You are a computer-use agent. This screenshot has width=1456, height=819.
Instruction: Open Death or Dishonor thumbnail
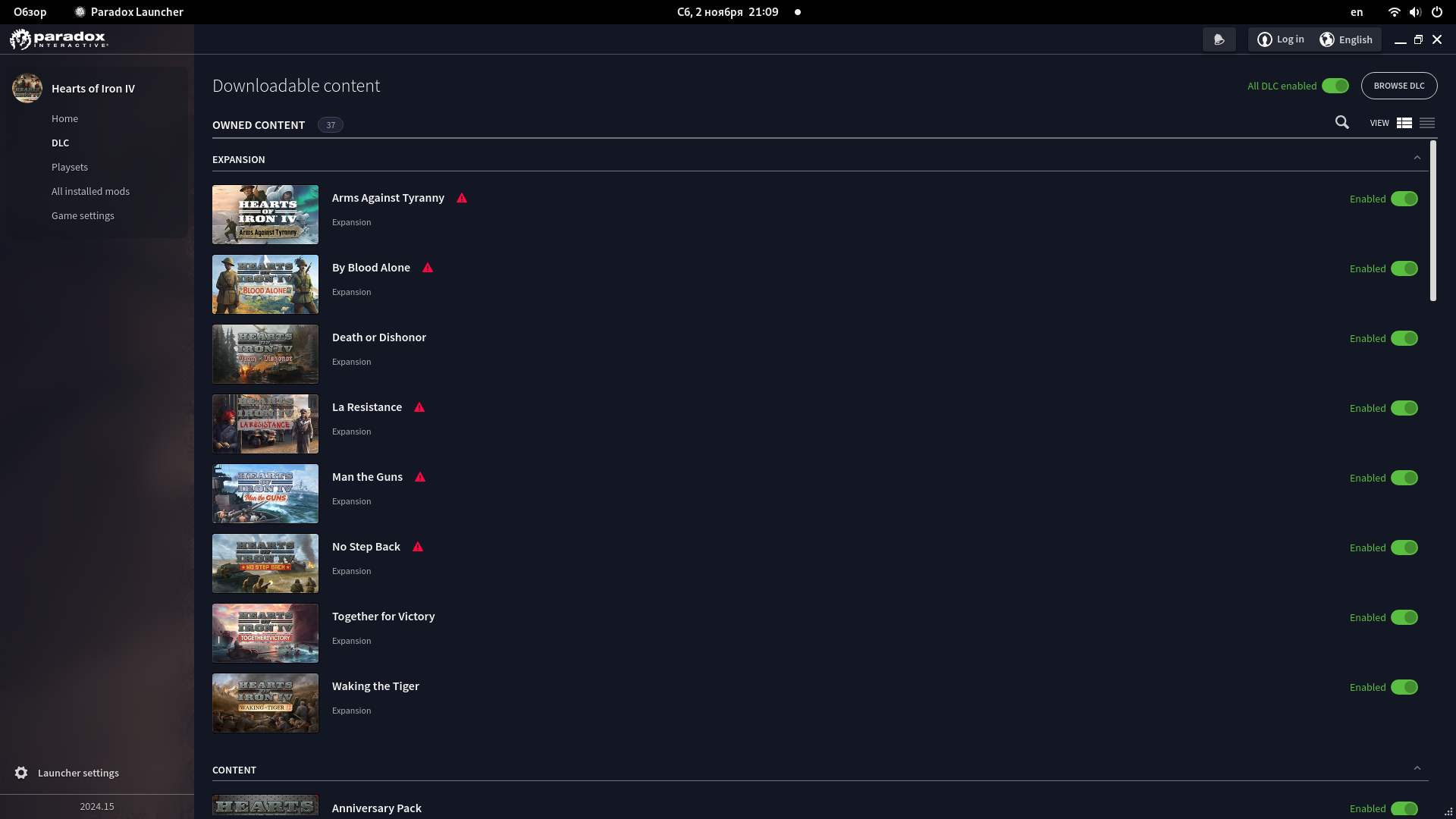[265, 354]
